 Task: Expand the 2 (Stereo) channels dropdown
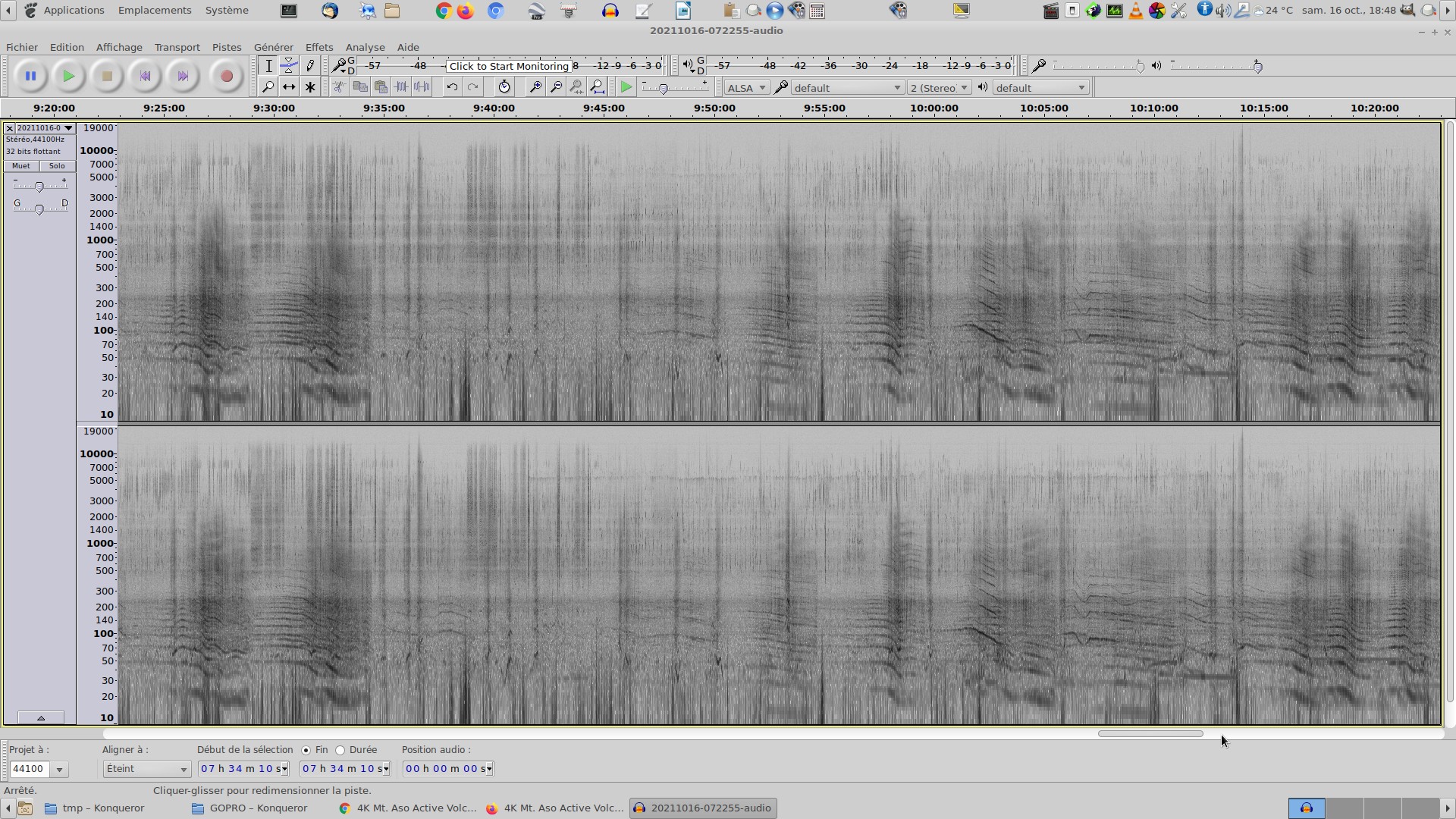click(x=939, y=88)
